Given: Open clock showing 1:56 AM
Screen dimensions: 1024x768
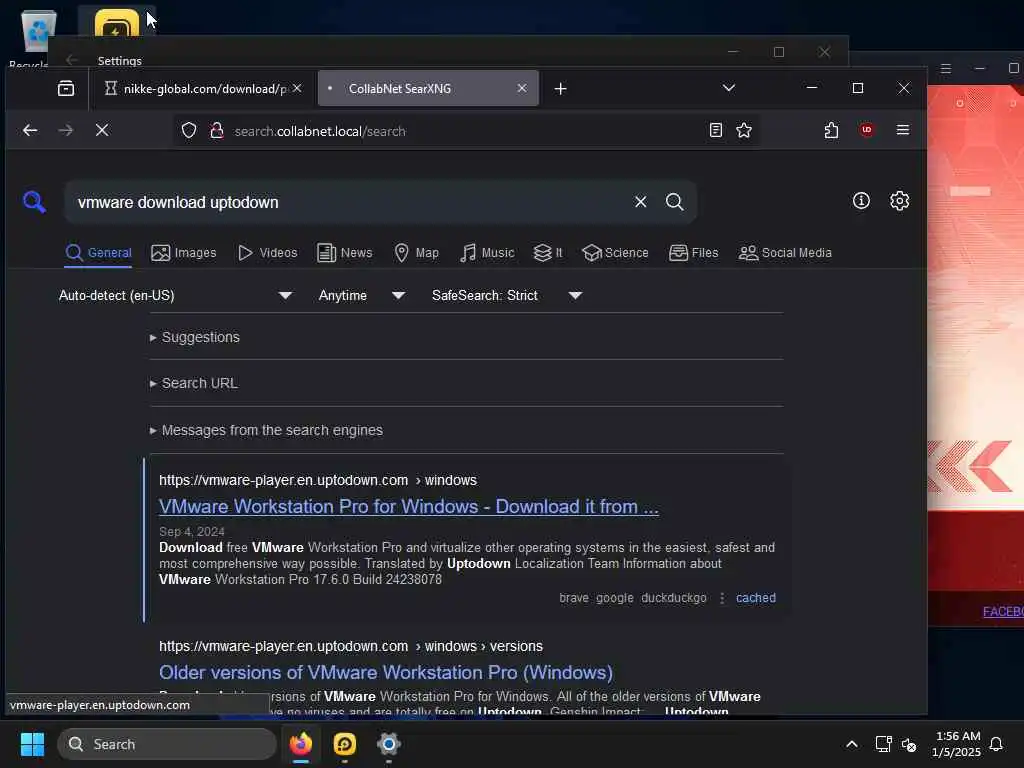Looking at the screenshot, I should coord(956,744).
